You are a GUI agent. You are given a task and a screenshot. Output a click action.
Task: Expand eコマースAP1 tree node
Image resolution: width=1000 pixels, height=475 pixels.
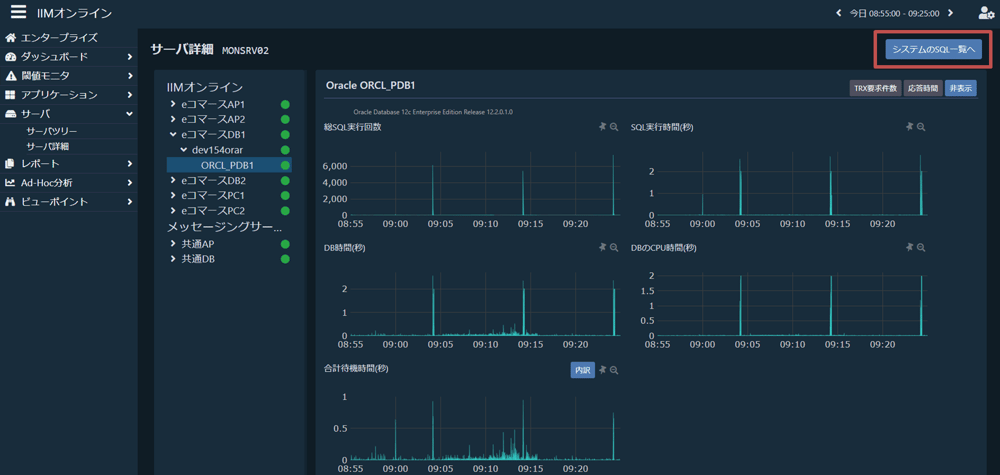(x=173, y=104)
